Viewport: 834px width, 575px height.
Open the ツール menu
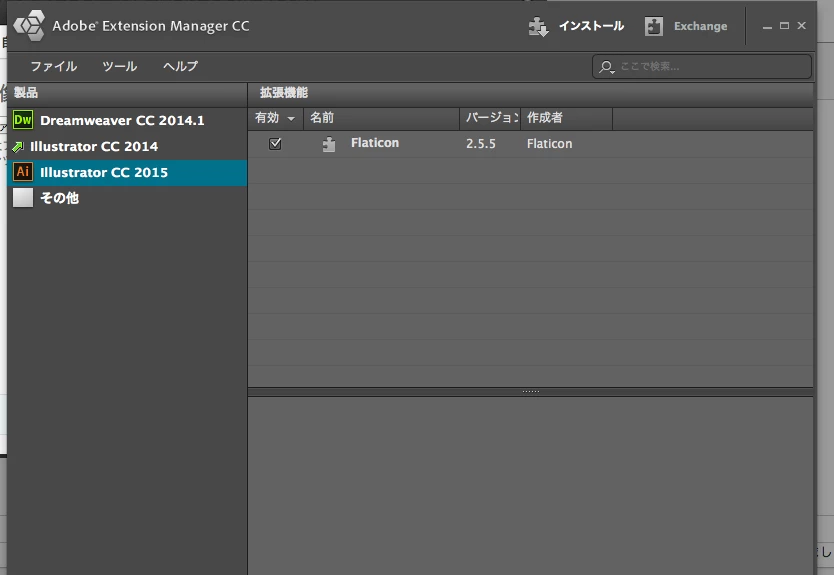point(120,66)
